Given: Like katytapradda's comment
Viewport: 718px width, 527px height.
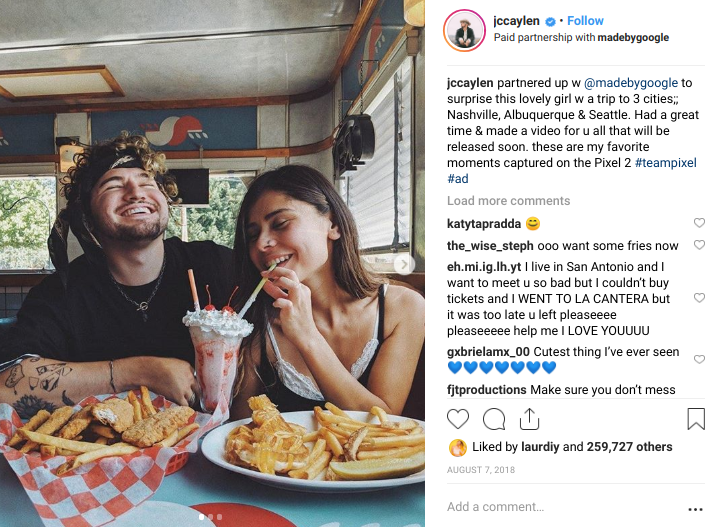Looking at the screenshot, I should [x=699, y=223].
